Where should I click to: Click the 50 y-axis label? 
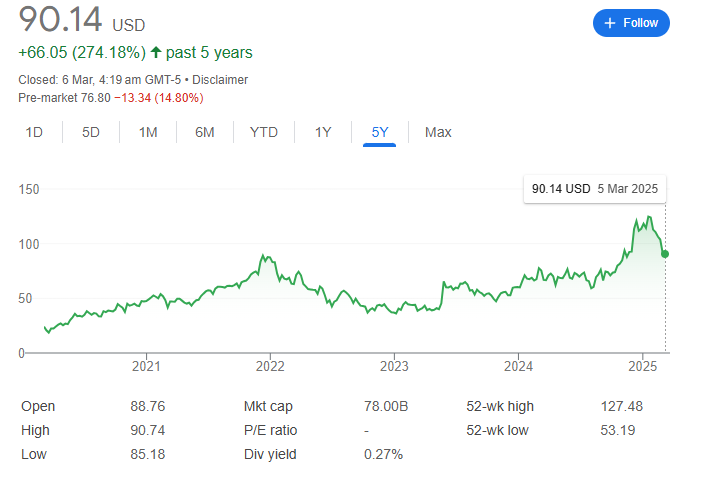(x=25, y=299)
